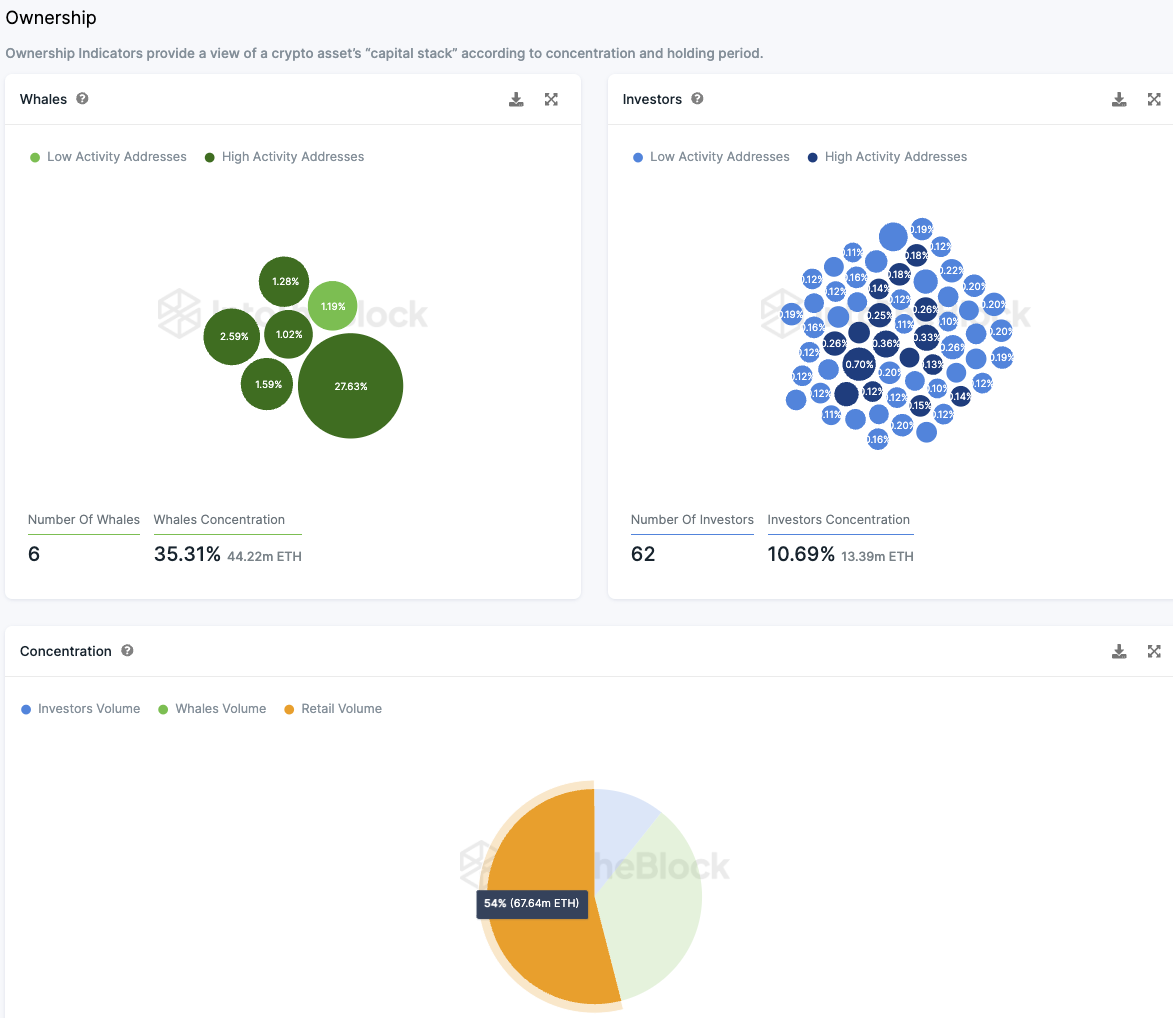Toggle Whales Low Activity Addresses legend
The image size is (1173, 1018).
[108, 157]
